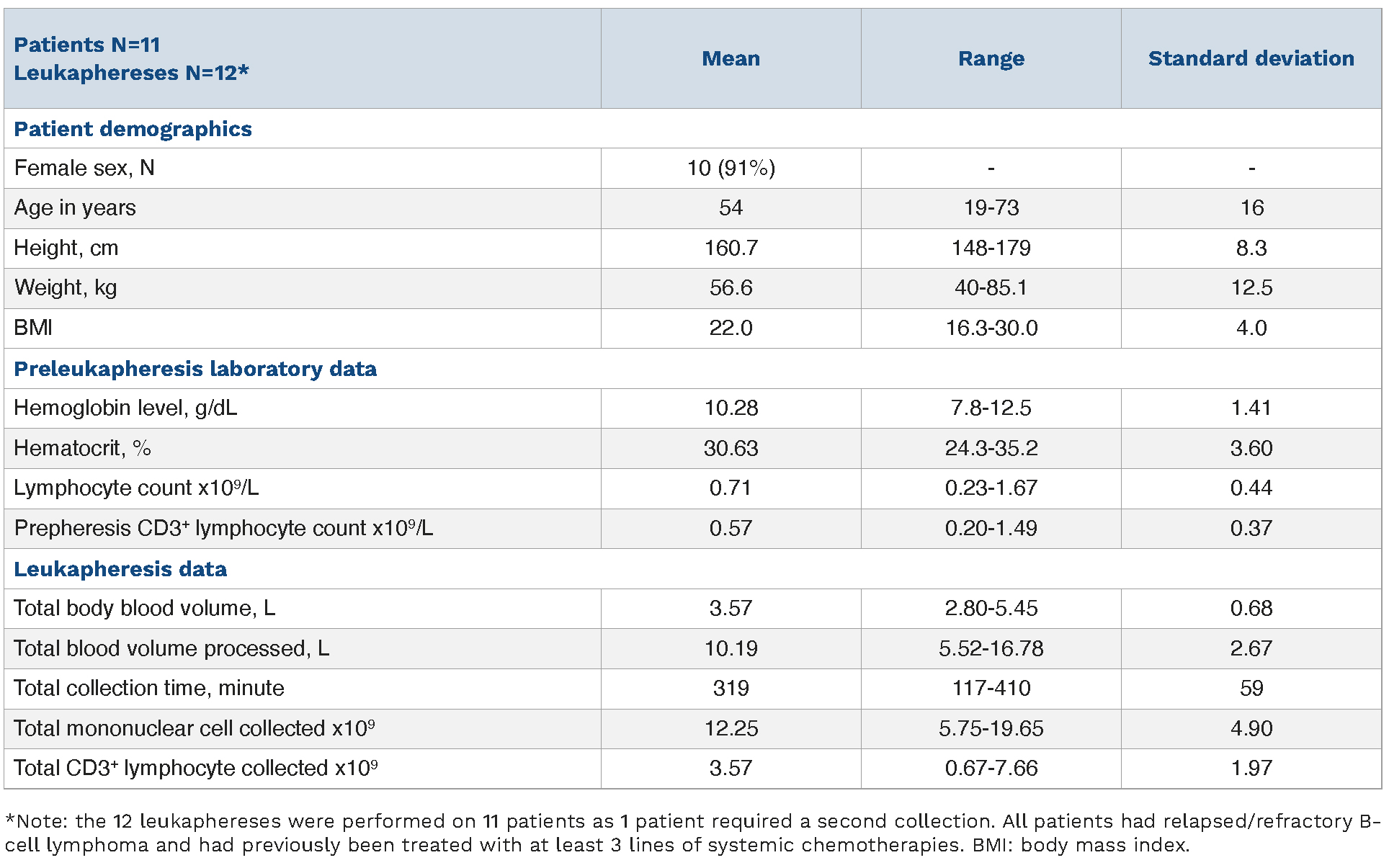
Task: Click the Height range cell 148-179
Action: [991, 248]
